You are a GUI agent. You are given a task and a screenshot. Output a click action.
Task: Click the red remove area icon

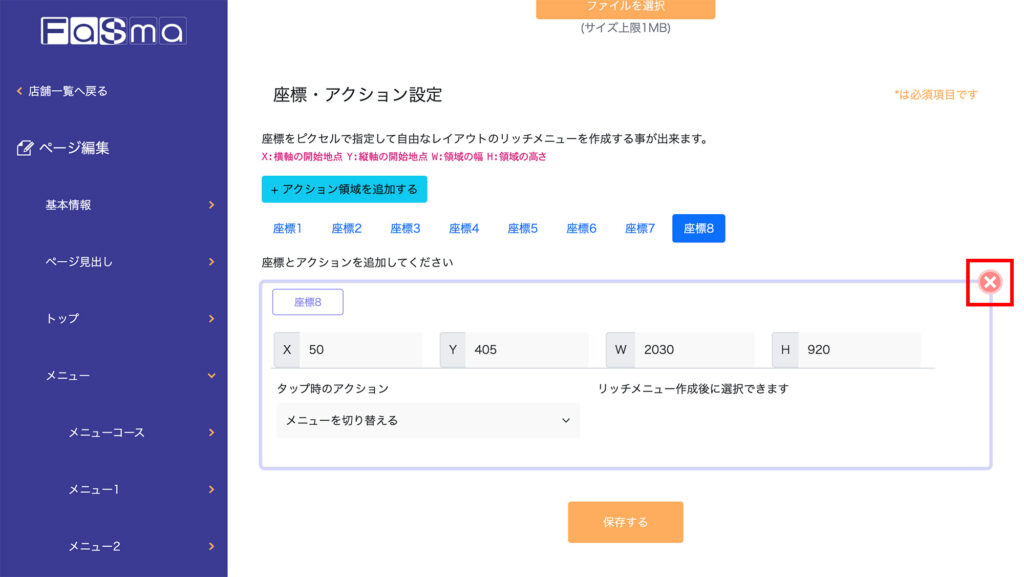tap(990, 282)
